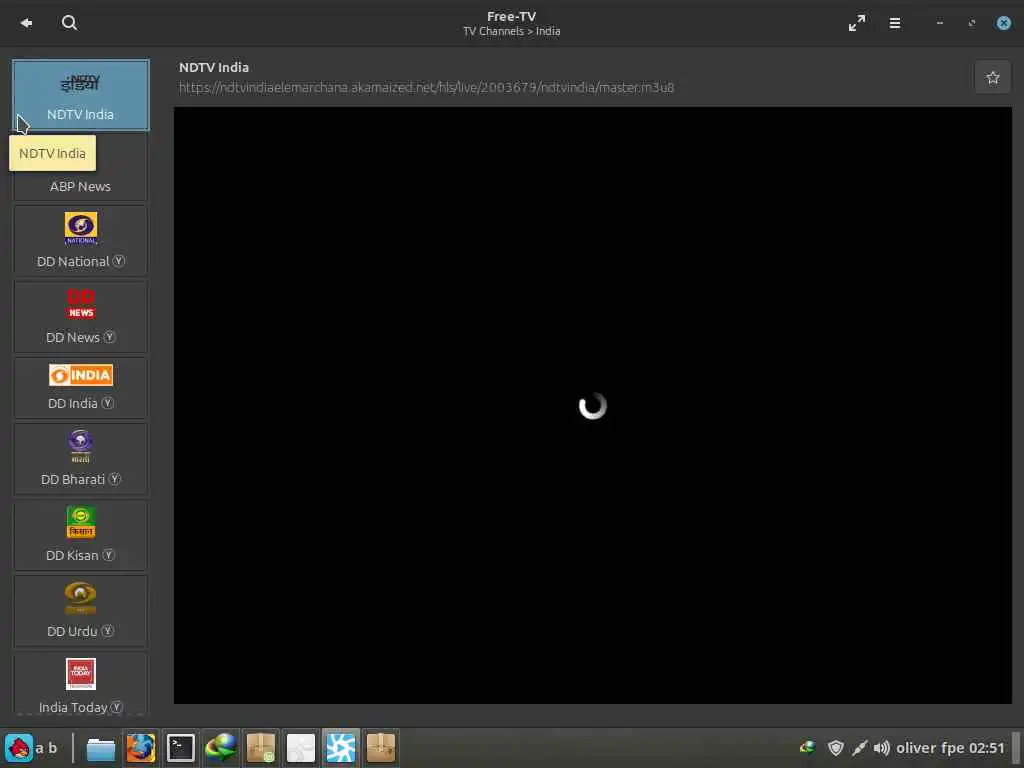Click the DD Kisan logo

click(x=81, y=522)
